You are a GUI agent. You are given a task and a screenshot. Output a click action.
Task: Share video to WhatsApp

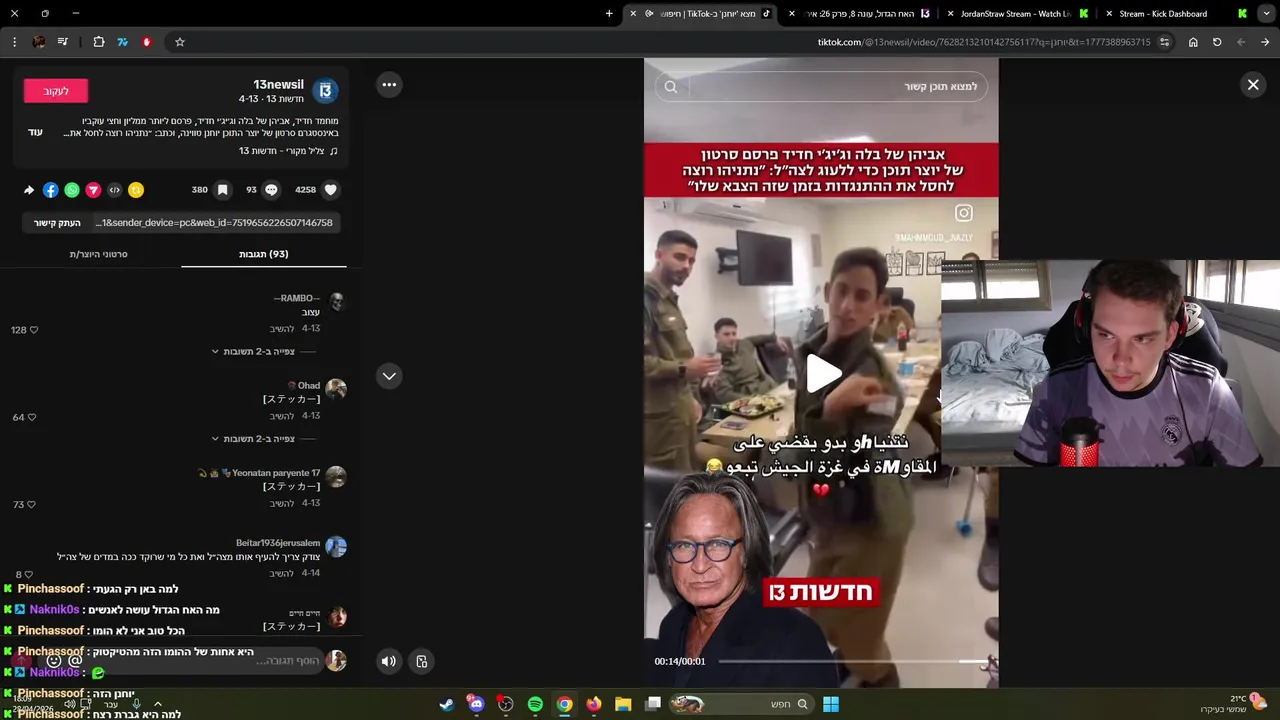pyautogui.click(x=72, y=190)
